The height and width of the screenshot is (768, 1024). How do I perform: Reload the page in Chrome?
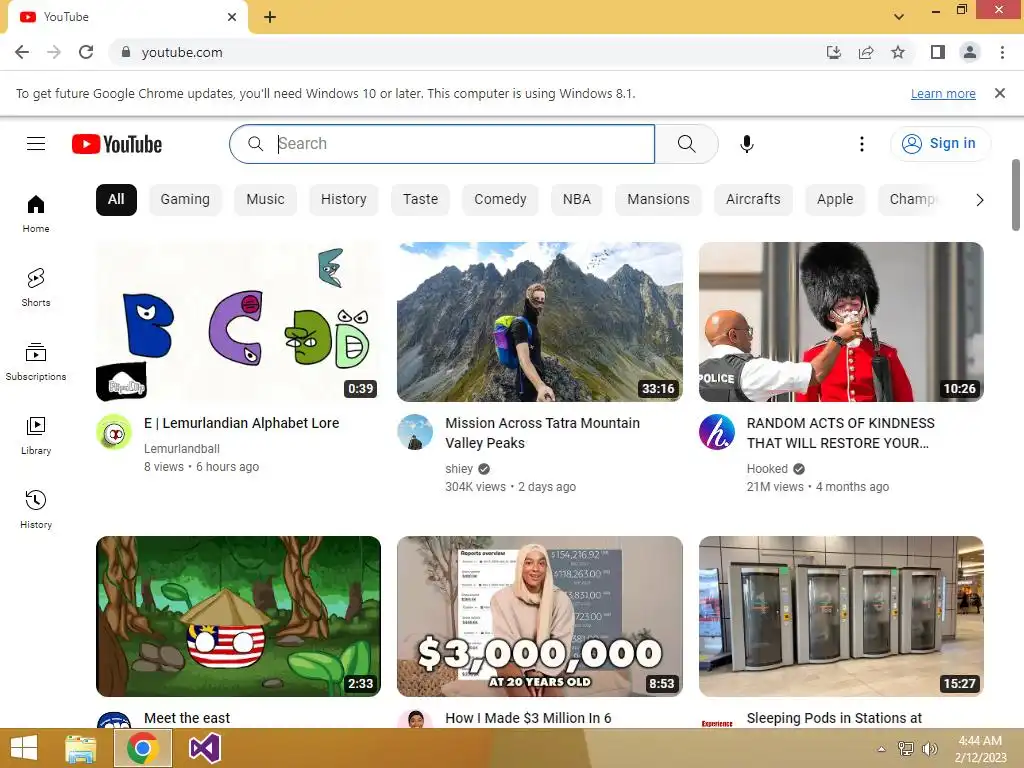(x=86, y=52)
